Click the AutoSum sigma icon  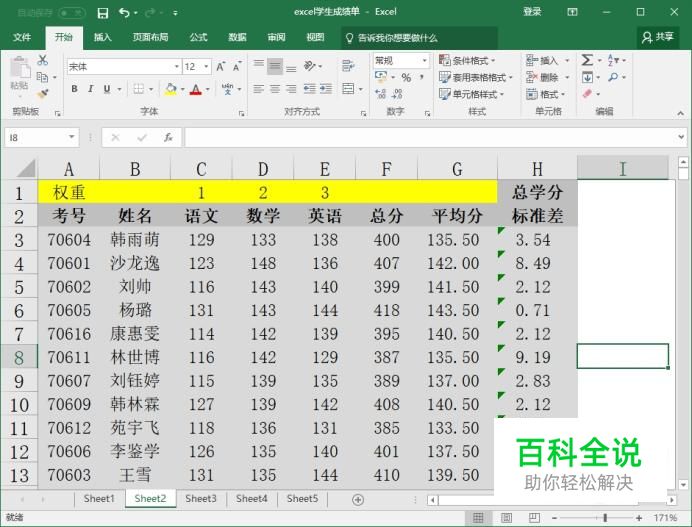[587, 60]
